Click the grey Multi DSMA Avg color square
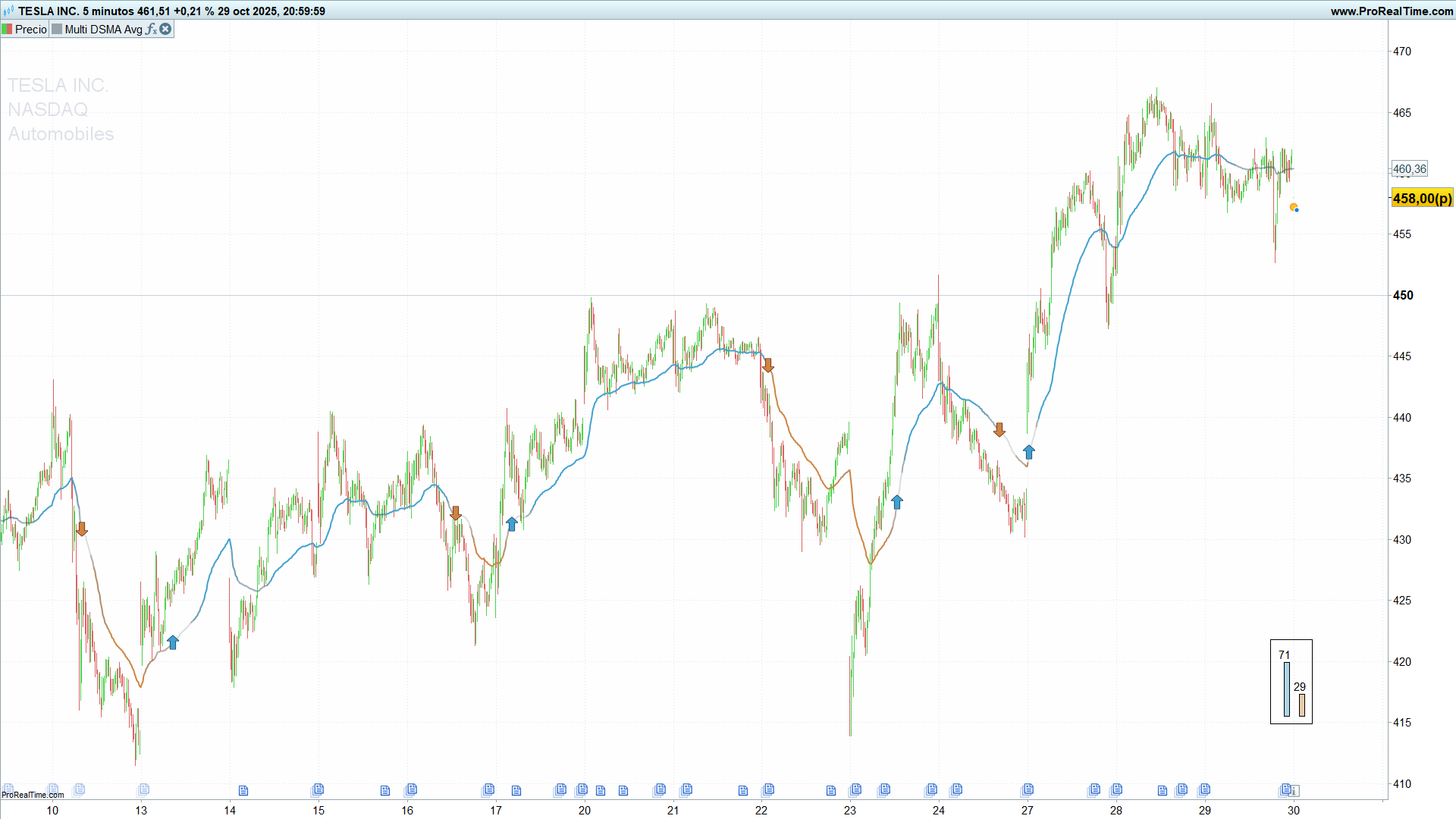Viewport: 1456px width, 819px height. (57, 29)
